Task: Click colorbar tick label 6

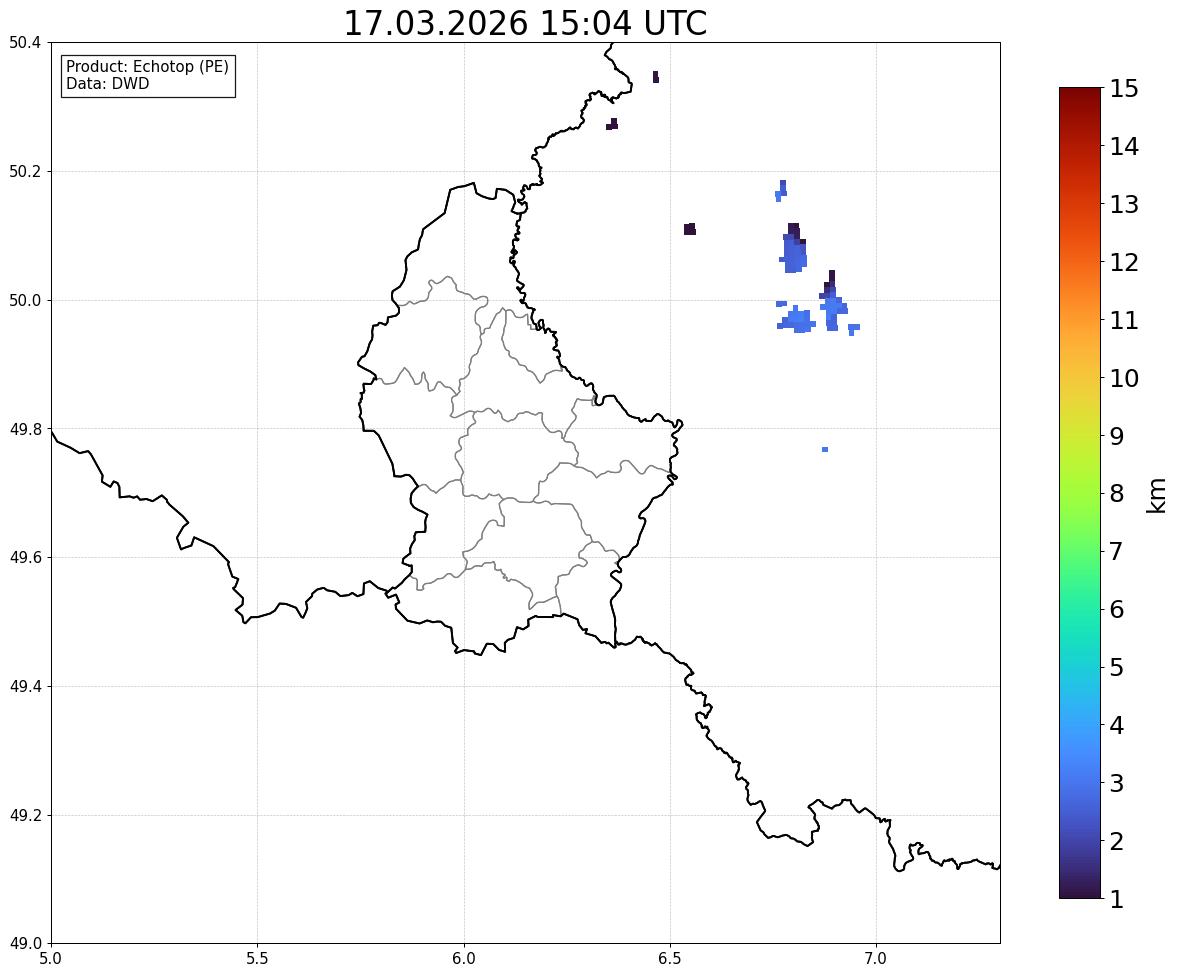Action: [1116, 609]
